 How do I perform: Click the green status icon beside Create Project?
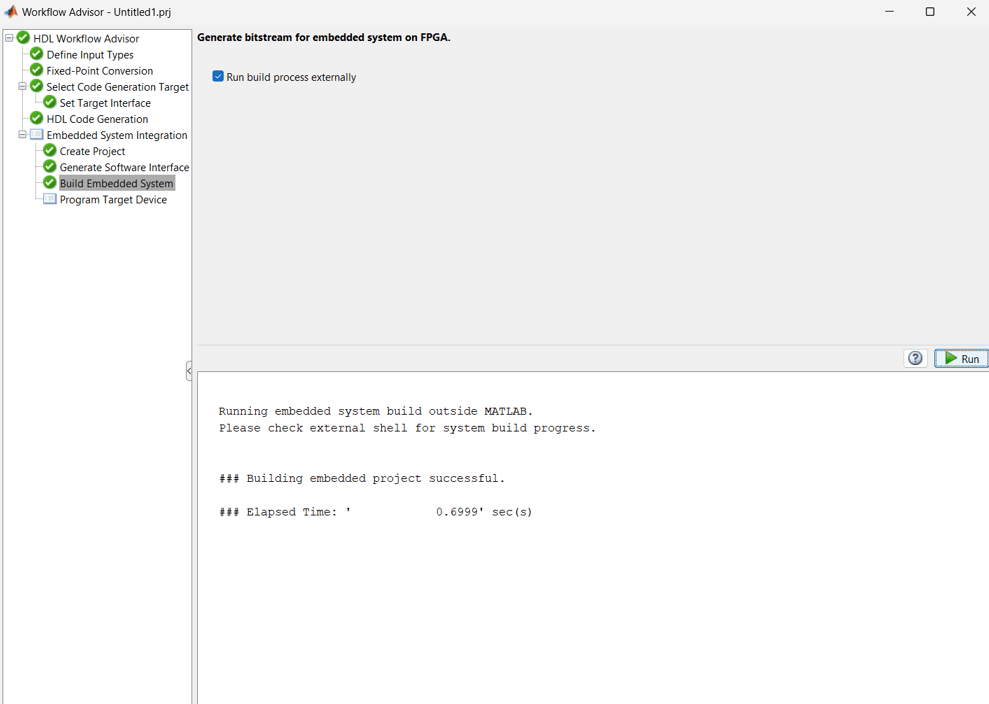[x=47, y=150]
